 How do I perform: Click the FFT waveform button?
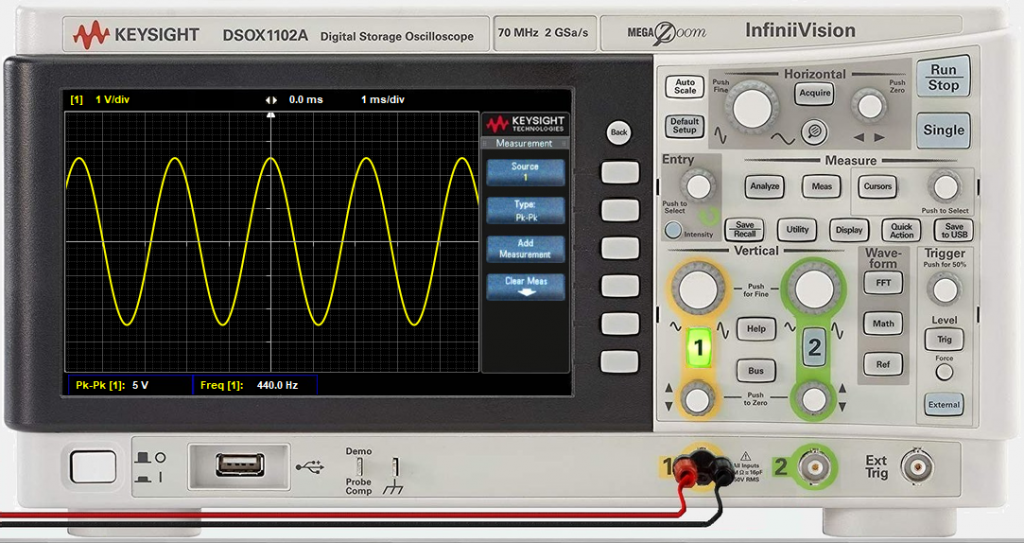tap(883, 283)
